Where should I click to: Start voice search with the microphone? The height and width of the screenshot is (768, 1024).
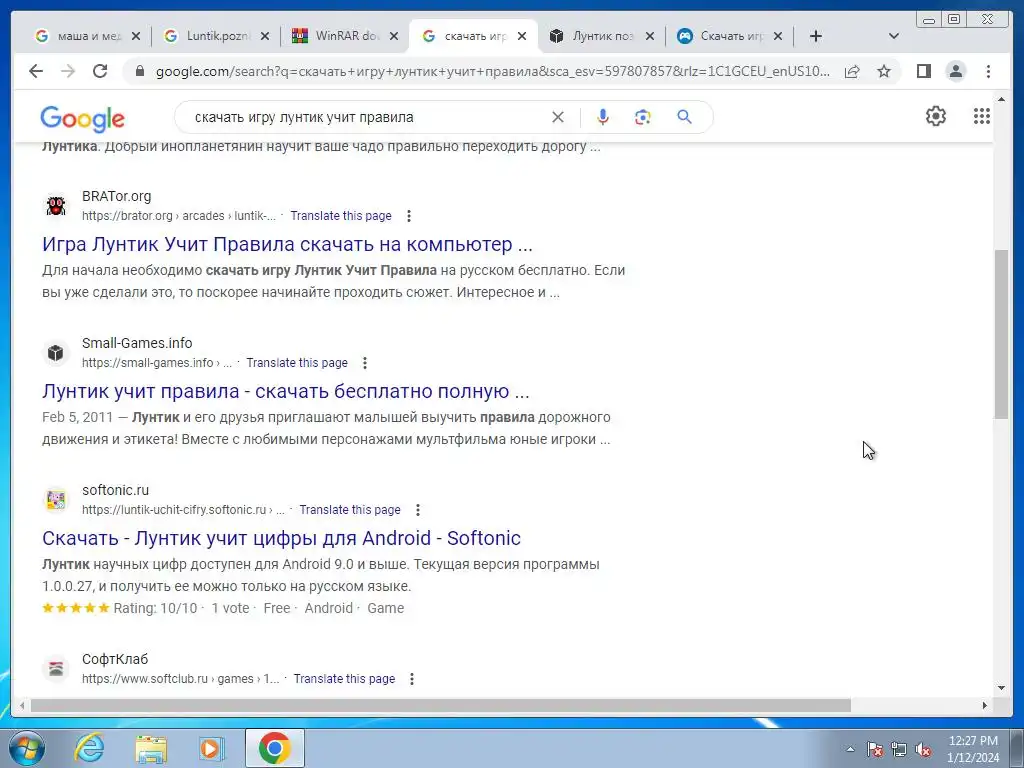point(603,117)
